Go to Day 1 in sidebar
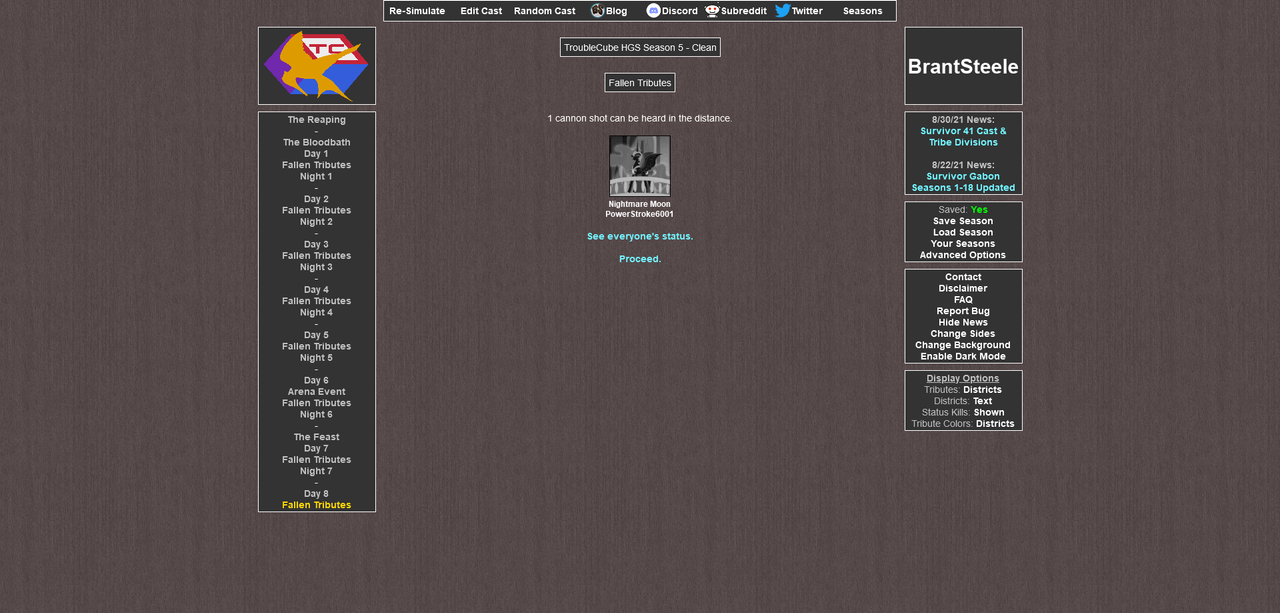Viewport: 1280px width, 613px height. [317, 154]
